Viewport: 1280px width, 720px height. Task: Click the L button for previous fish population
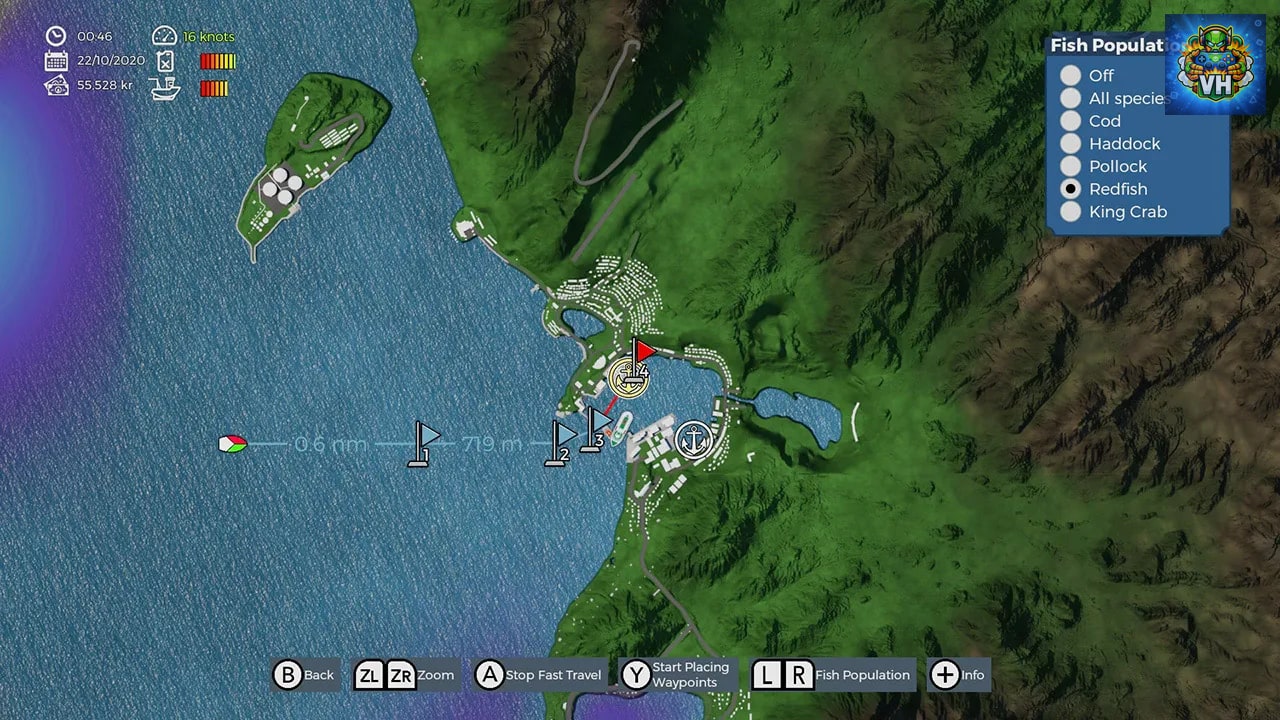(767, 675)
